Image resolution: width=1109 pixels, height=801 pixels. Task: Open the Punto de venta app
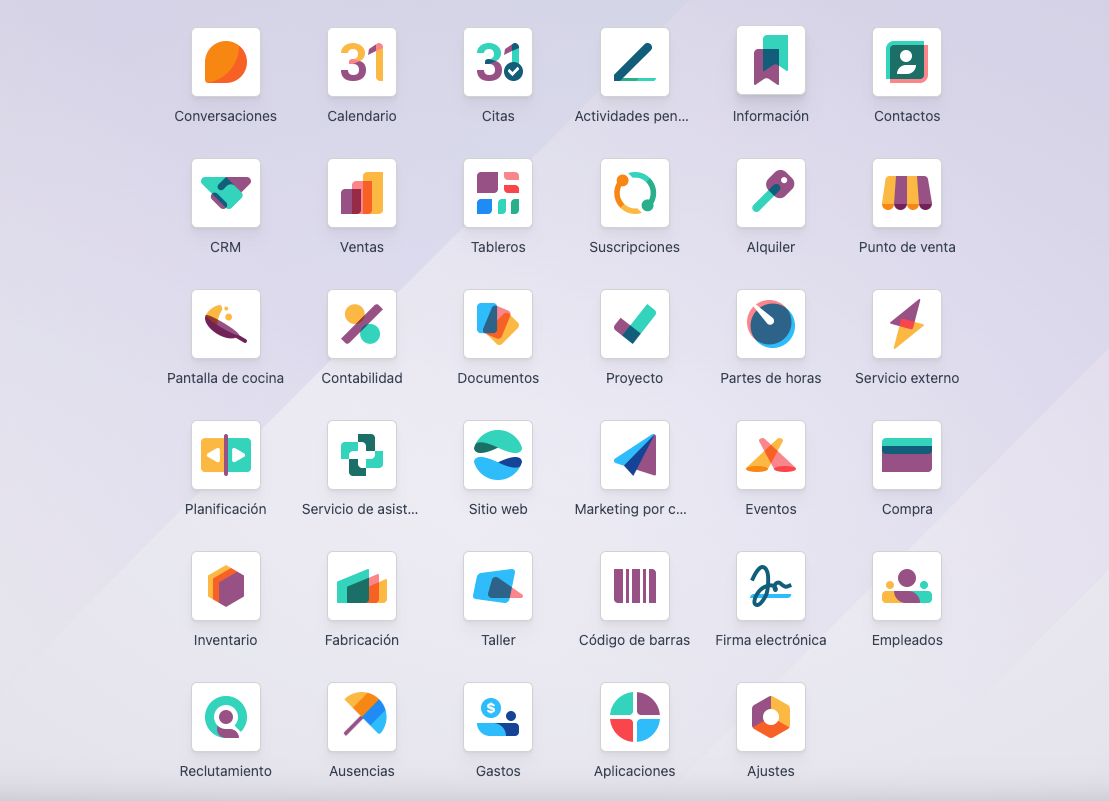click(x=907, y=193)
